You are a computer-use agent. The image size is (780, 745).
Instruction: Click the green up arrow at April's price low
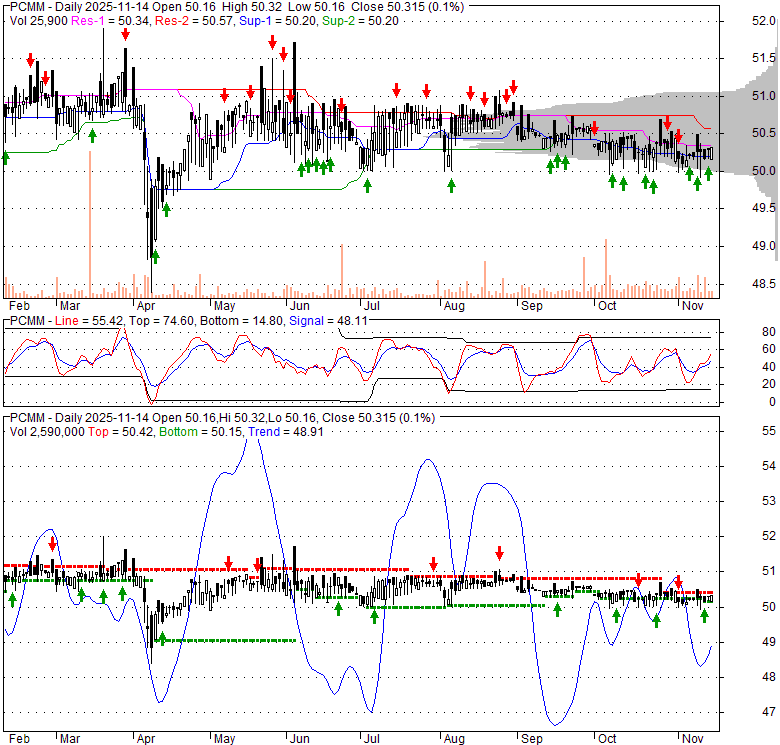(x=155, y=256)
